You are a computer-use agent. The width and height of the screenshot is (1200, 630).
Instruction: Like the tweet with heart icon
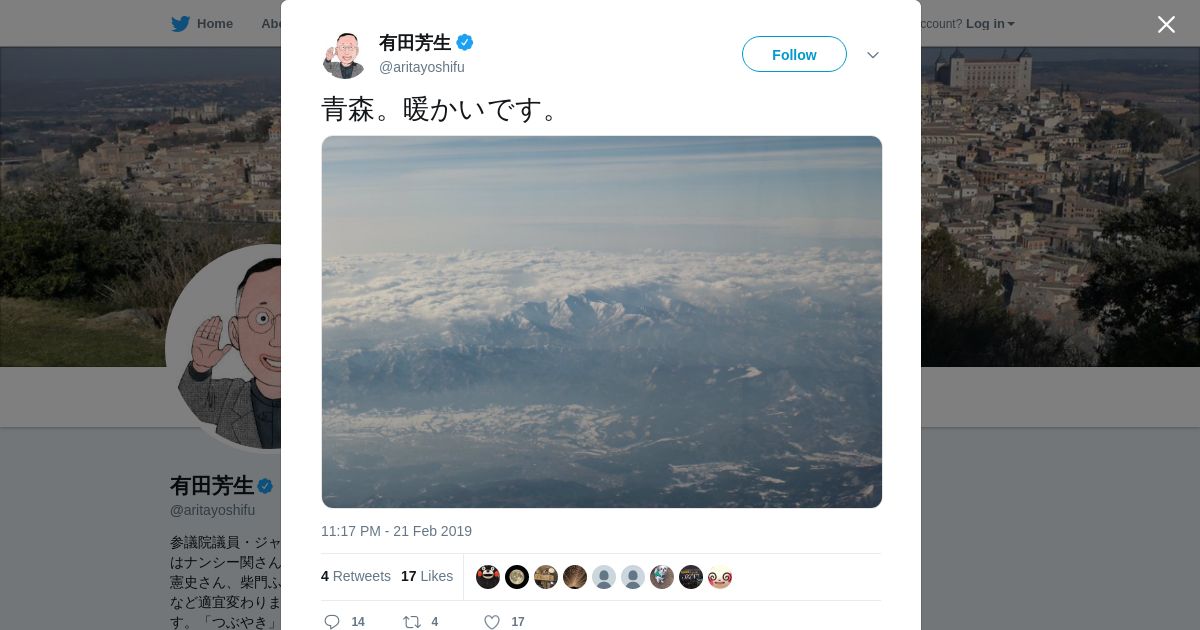click(x=492, y=622)
